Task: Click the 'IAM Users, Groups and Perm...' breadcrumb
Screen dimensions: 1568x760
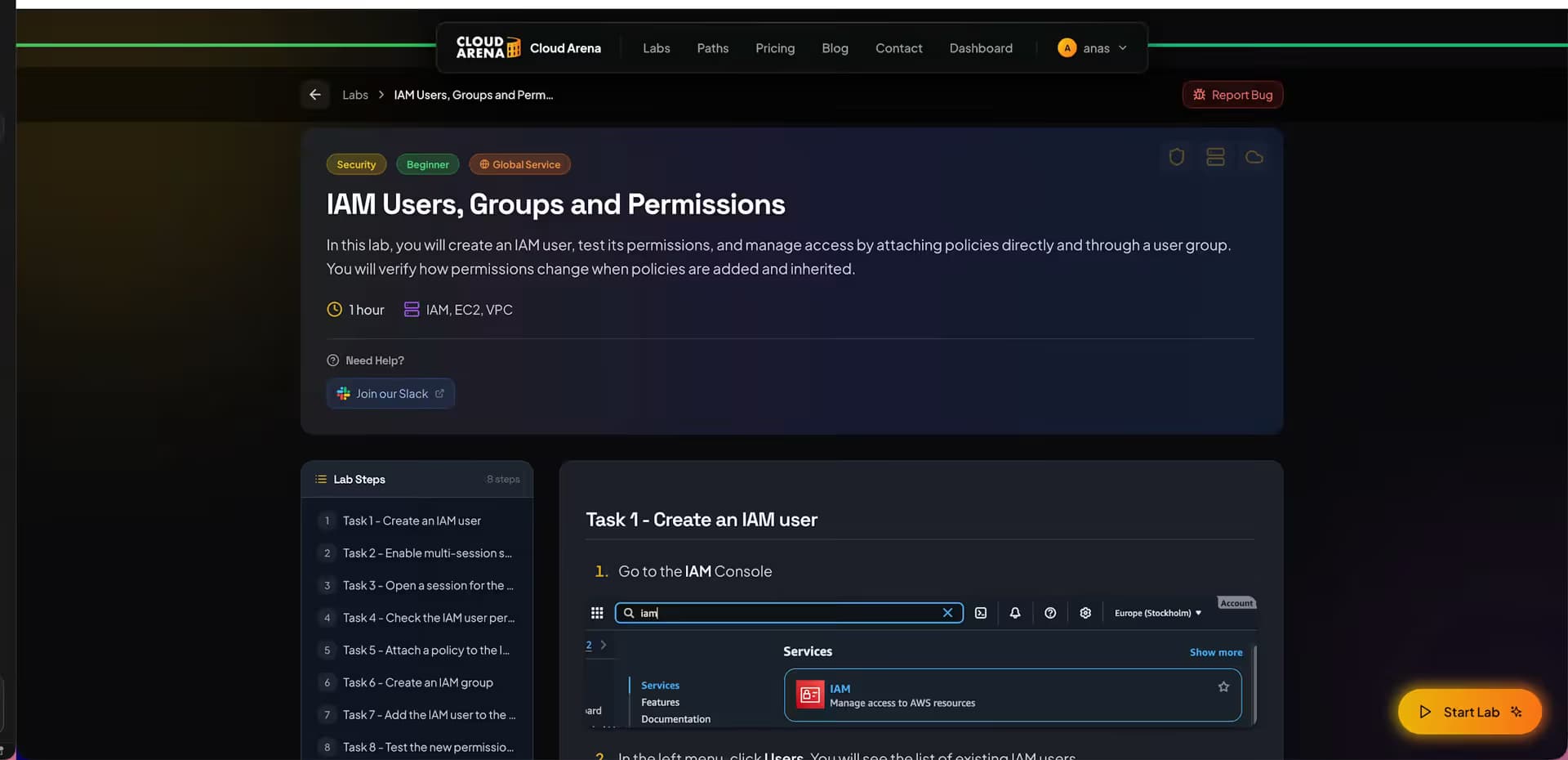Action: coord(474,95)
